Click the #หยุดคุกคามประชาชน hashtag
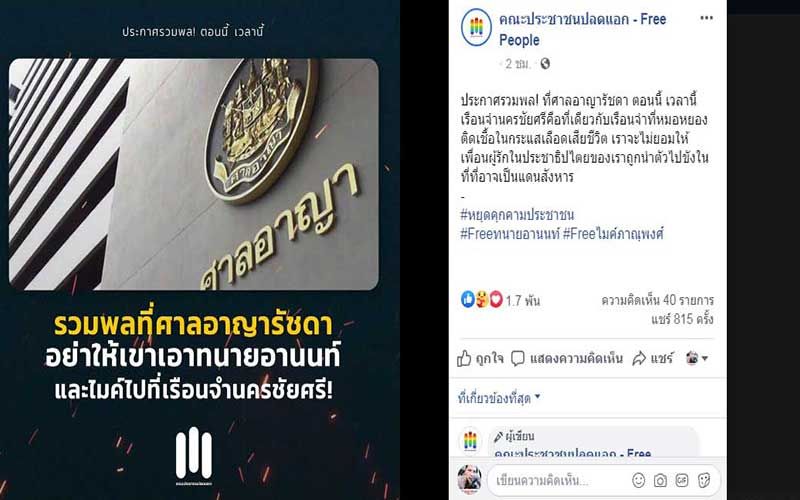Screen dimensions: 800x500 point(517,215)
